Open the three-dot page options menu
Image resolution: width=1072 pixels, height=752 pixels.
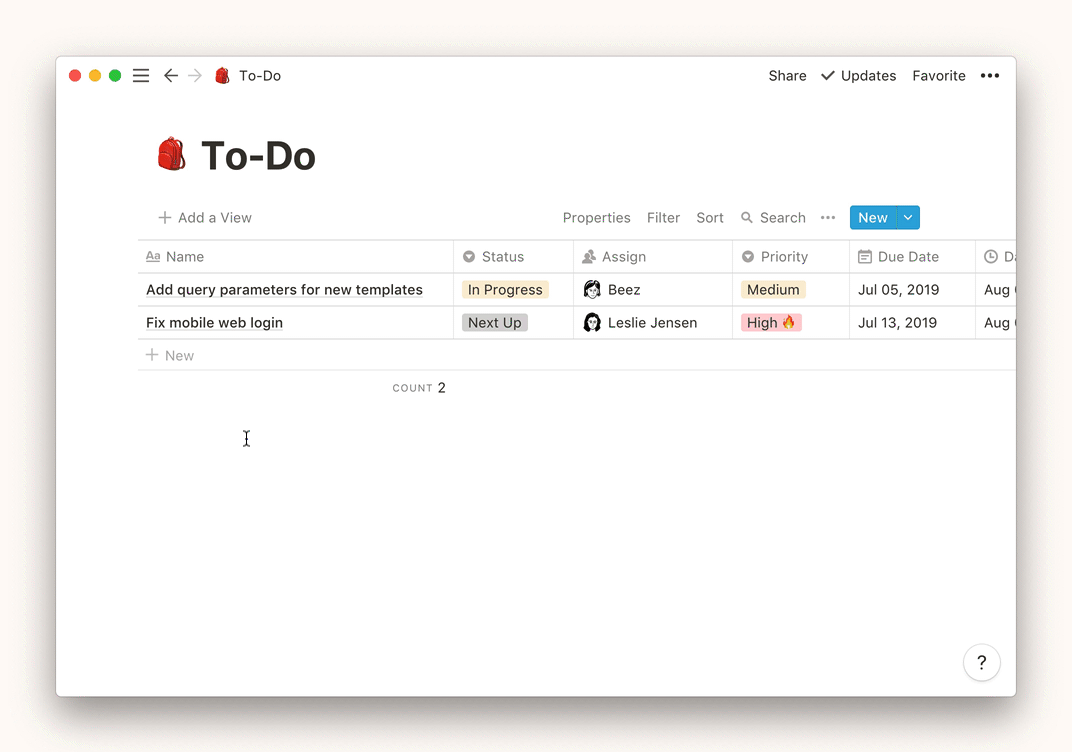click(x=990, y=76)
